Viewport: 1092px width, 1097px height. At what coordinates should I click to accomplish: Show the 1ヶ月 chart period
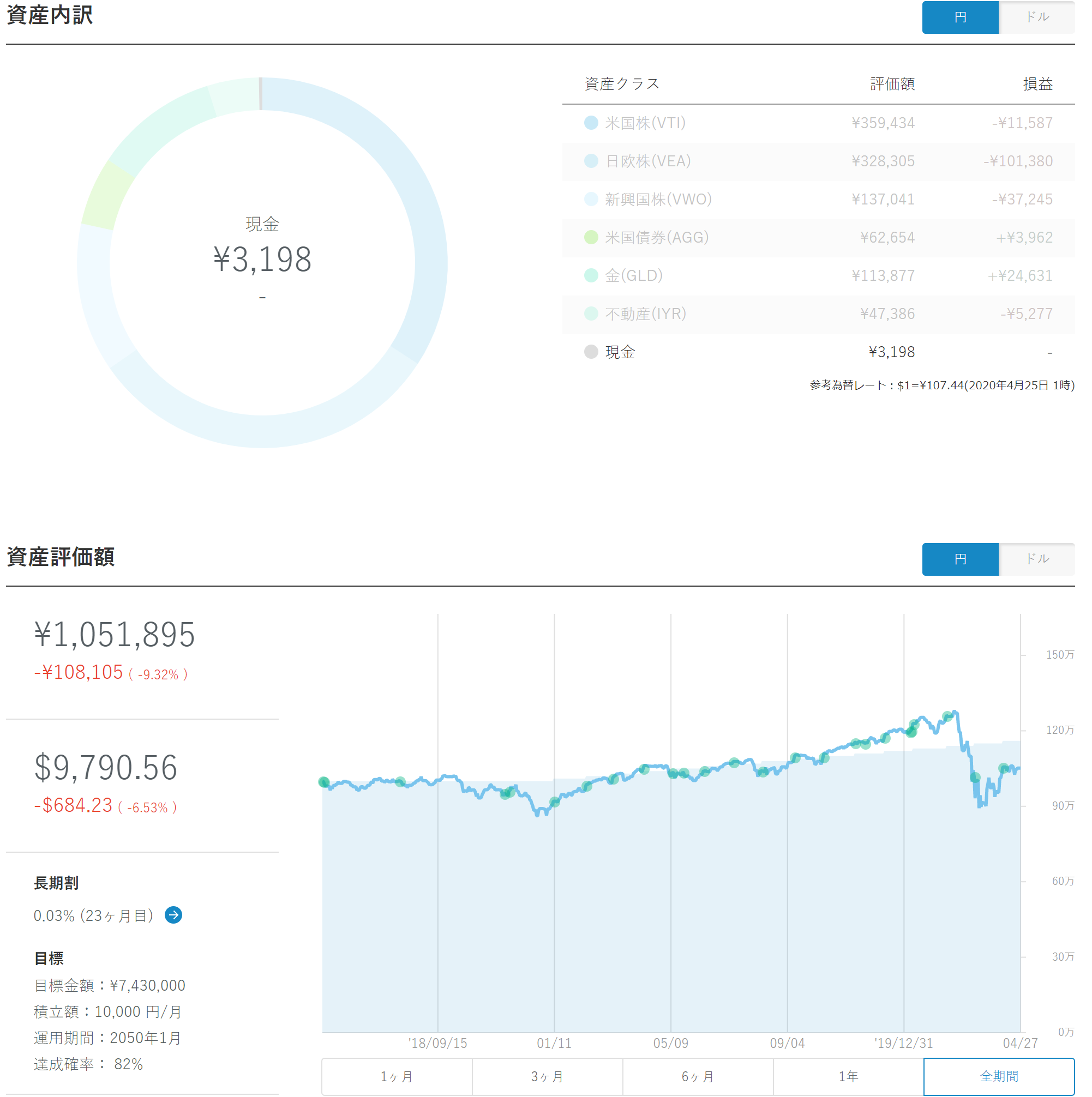pos(397,1076)
